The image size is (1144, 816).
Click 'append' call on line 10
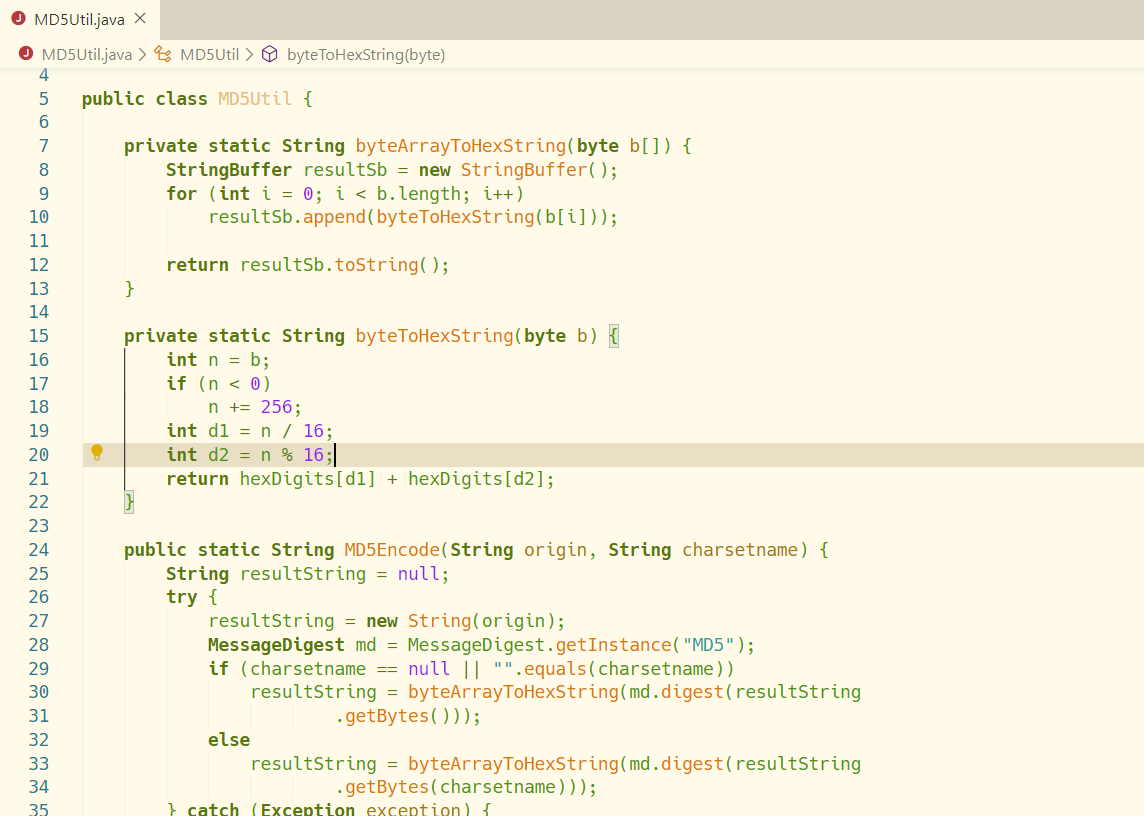[x=334, y=217]
